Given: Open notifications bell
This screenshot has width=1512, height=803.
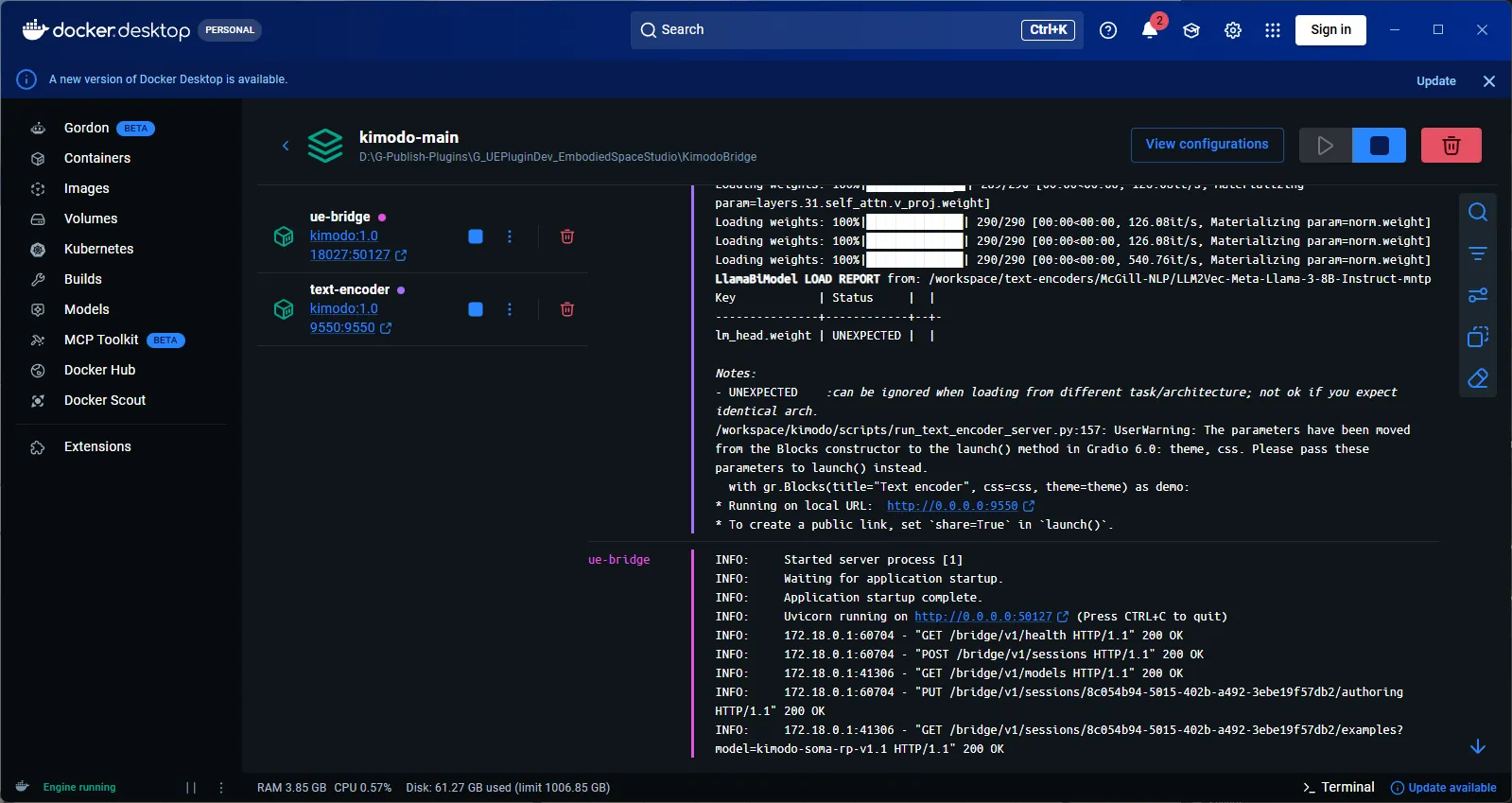Looking at the screenshot, I should point(1150,30).
